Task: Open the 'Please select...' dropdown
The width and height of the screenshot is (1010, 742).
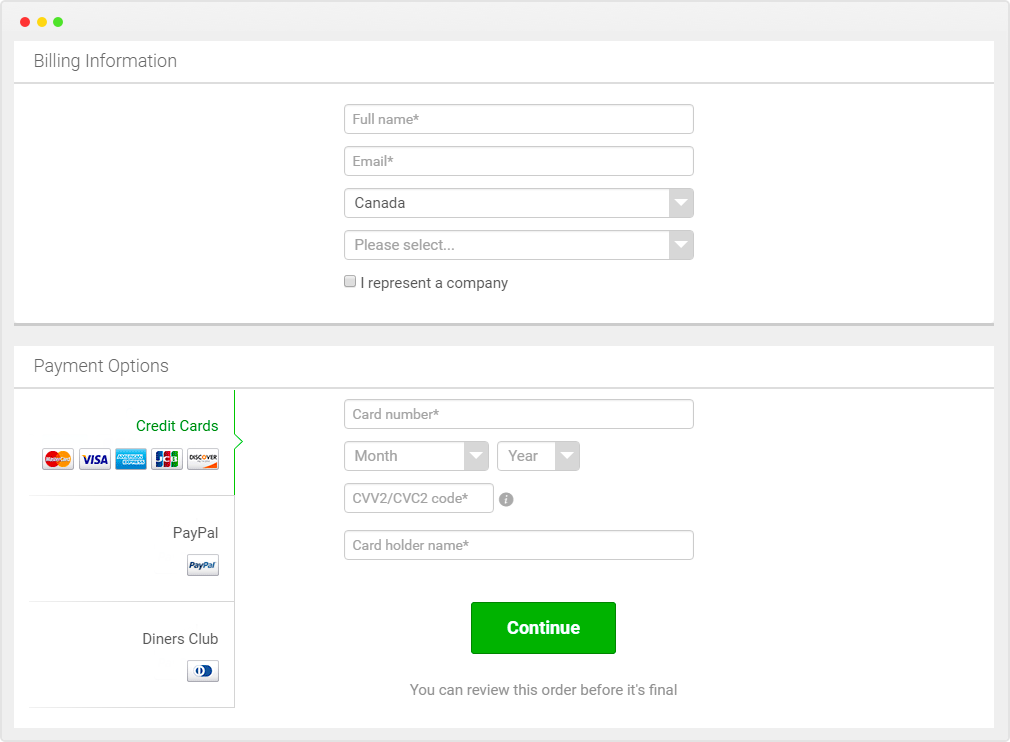Action: point(519,245)
